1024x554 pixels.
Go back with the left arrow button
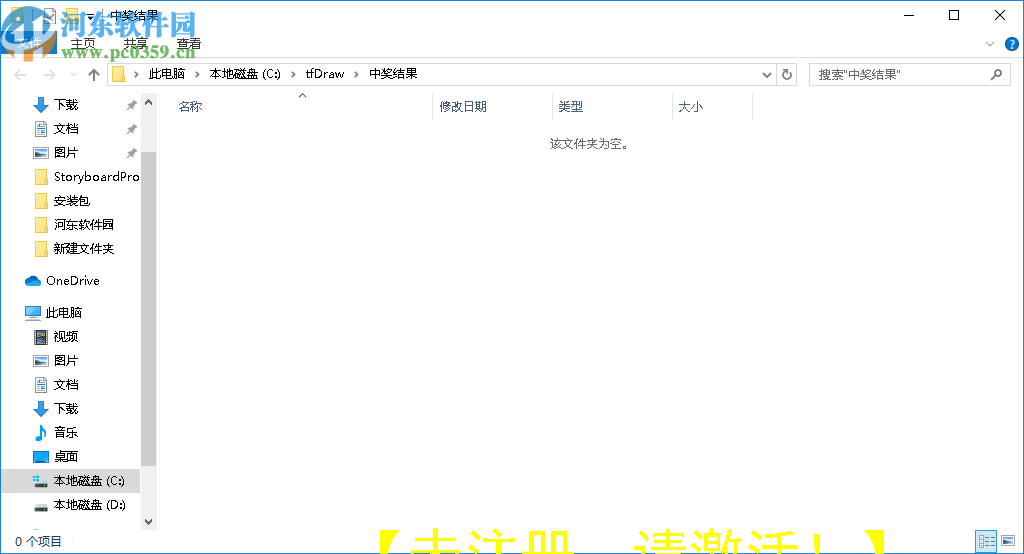pos(20,74)
